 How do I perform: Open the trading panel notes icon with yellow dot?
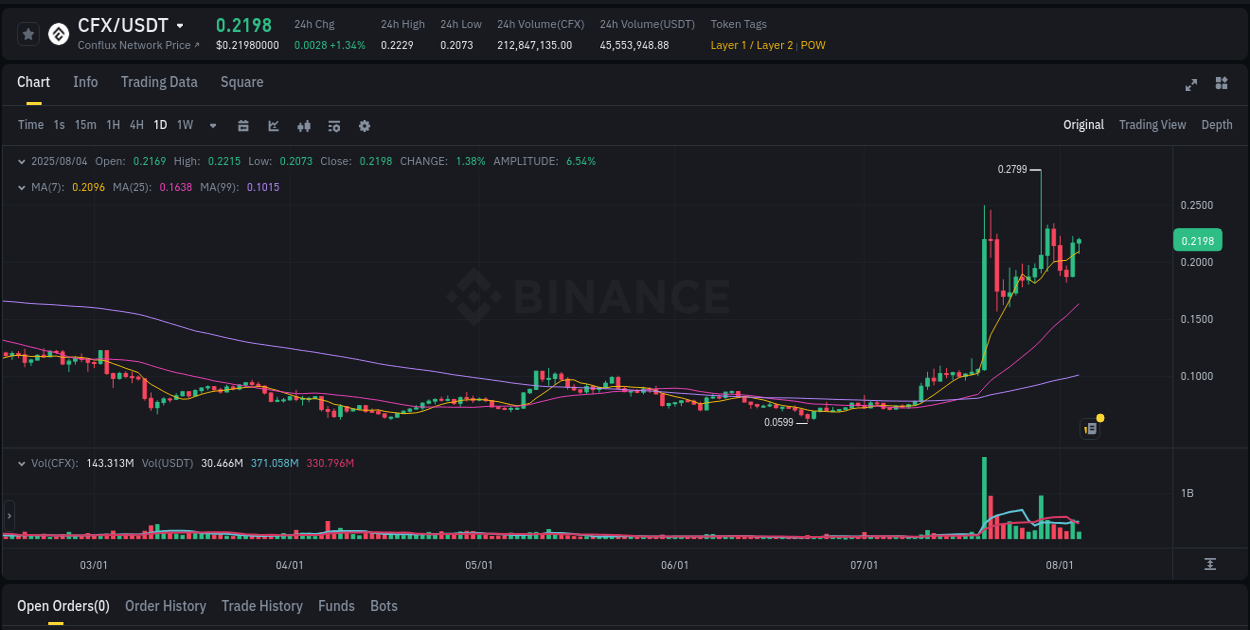point(1089,427)
